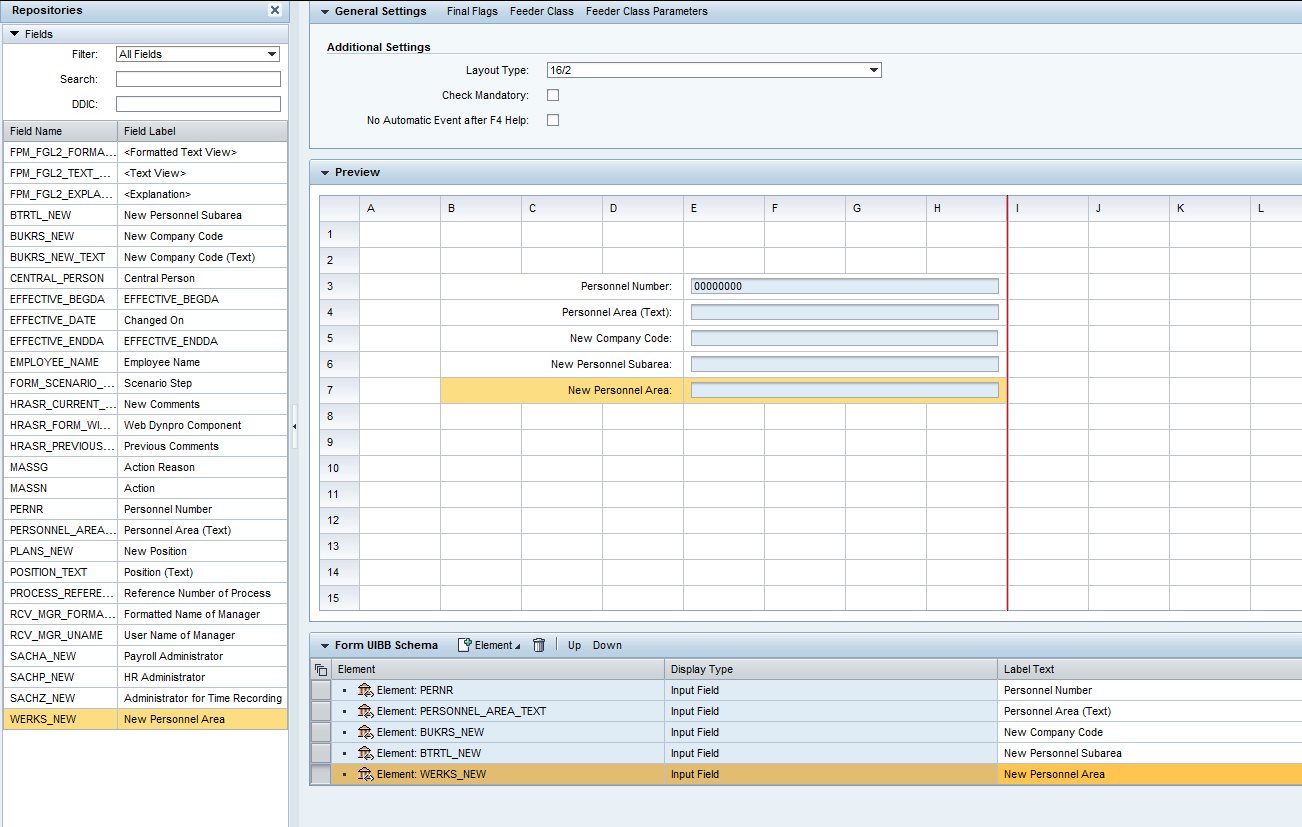Collapse the General Settings panel
This screenshot has width=1302, height=827.
(324, 11)
